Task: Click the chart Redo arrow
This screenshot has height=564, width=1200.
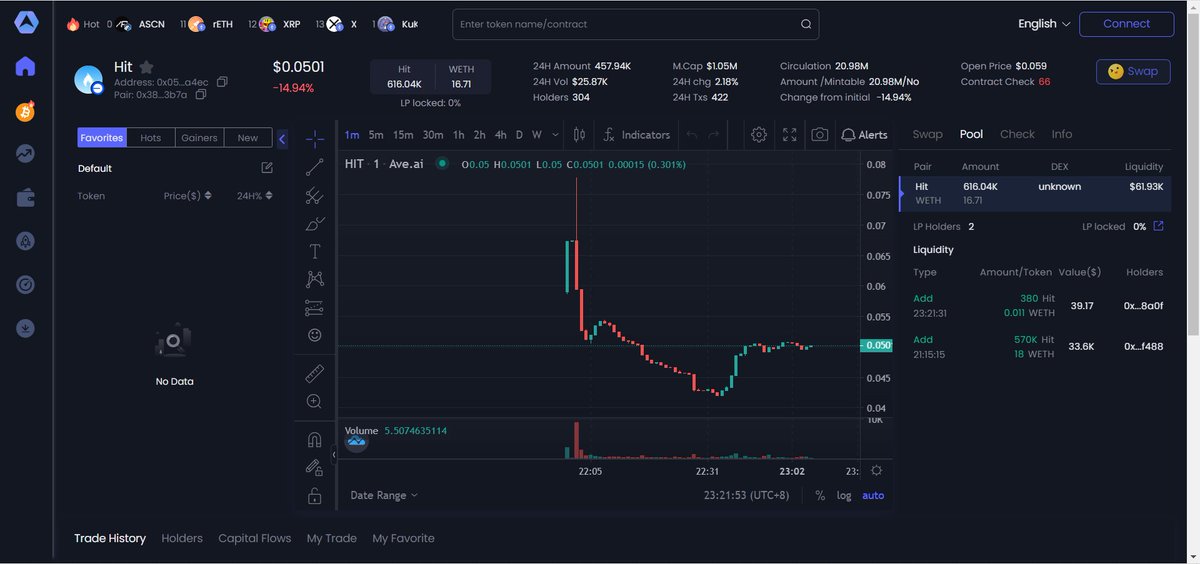Action: [x=713, y=135]
